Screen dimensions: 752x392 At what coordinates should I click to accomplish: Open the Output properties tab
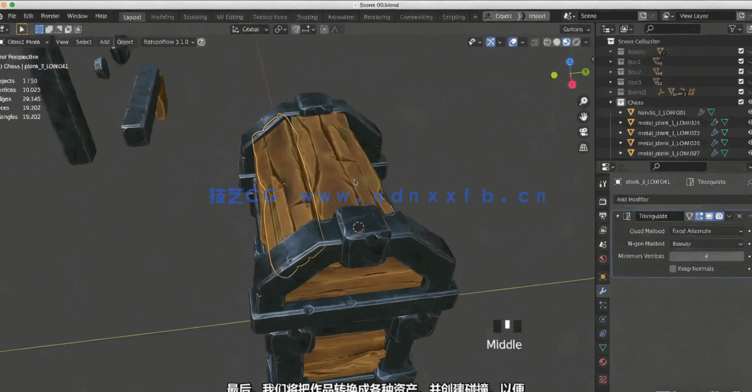point(603,216)
